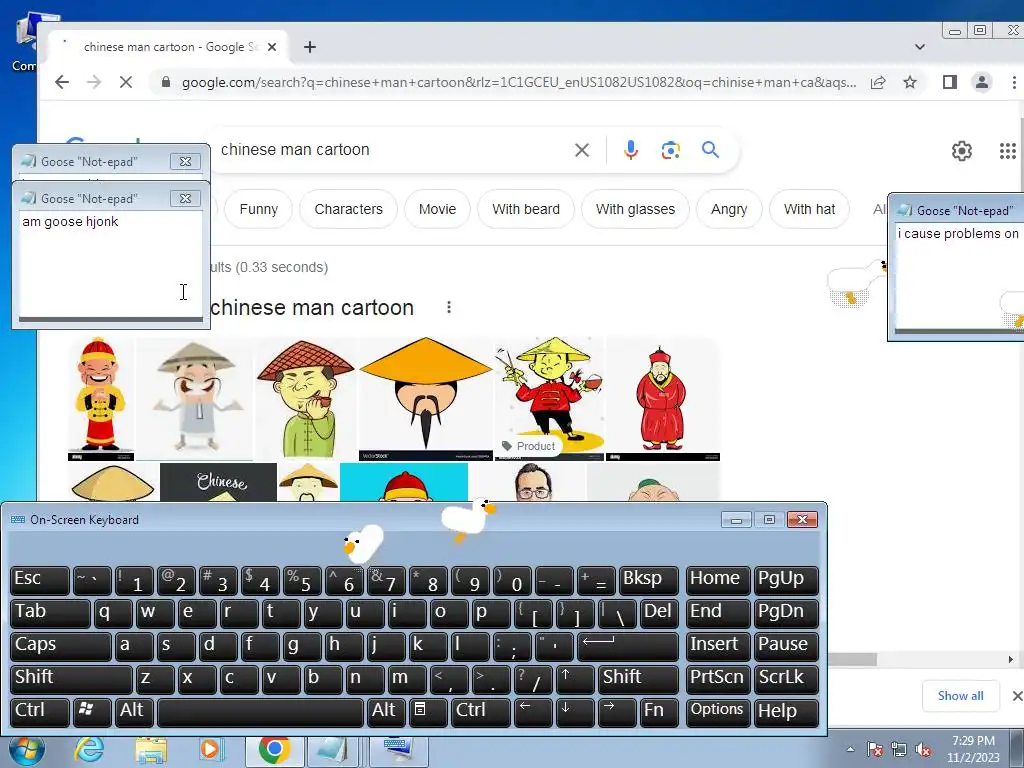Open Google quick settings gear
The image size is (1024, 768).
tap(961, 151)
